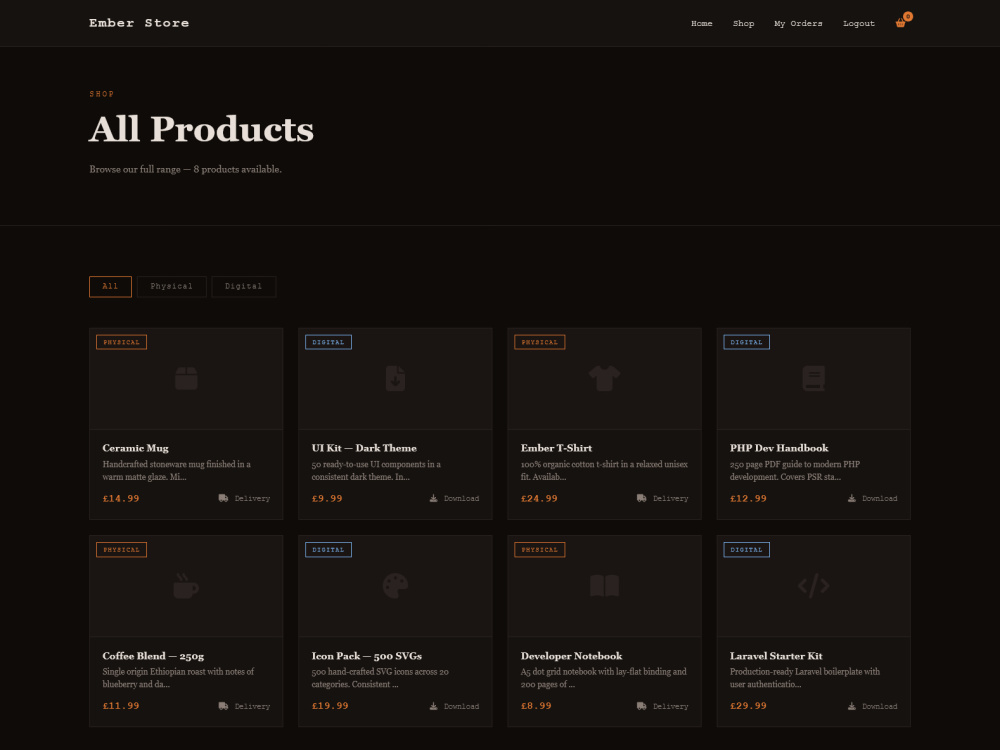Click the £24.99 price on Ember T-Shirt

pos(540,499)
